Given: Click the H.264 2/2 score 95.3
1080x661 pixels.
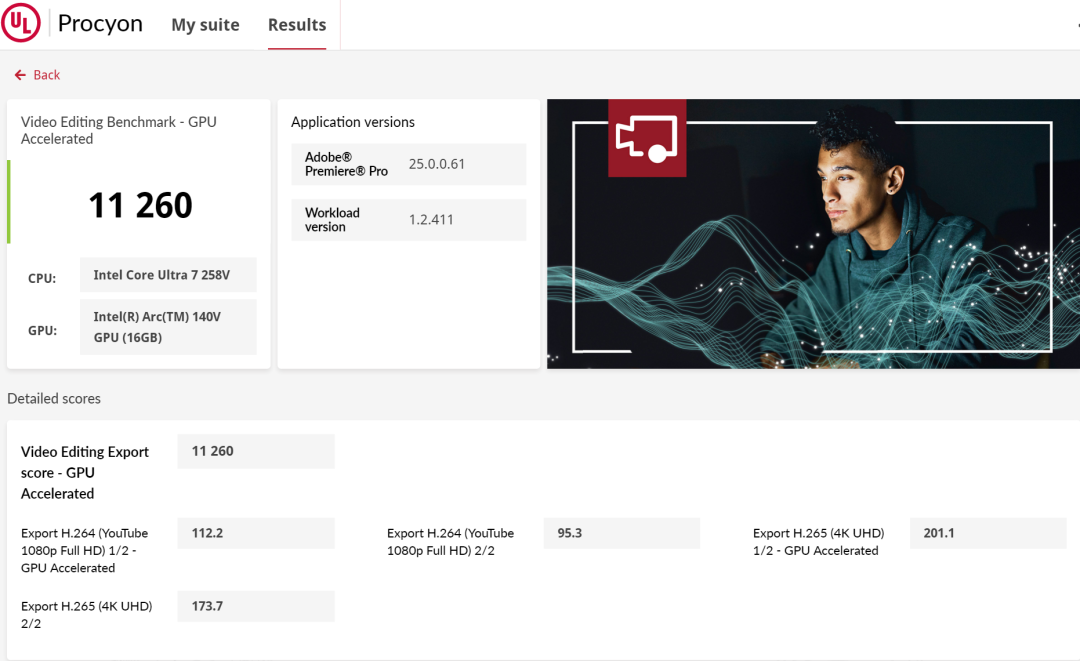Looking at the screenshot, I should [x=621, y=533].
